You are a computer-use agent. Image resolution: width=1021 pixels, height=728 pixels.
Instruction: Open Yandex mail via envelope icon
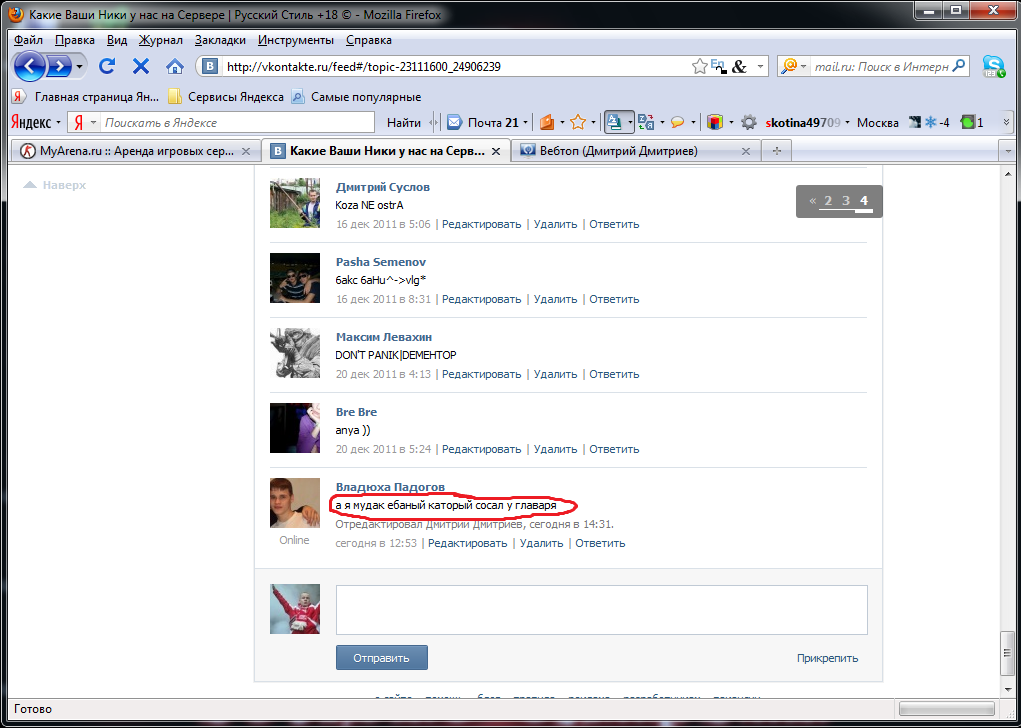tap(455, 122)
